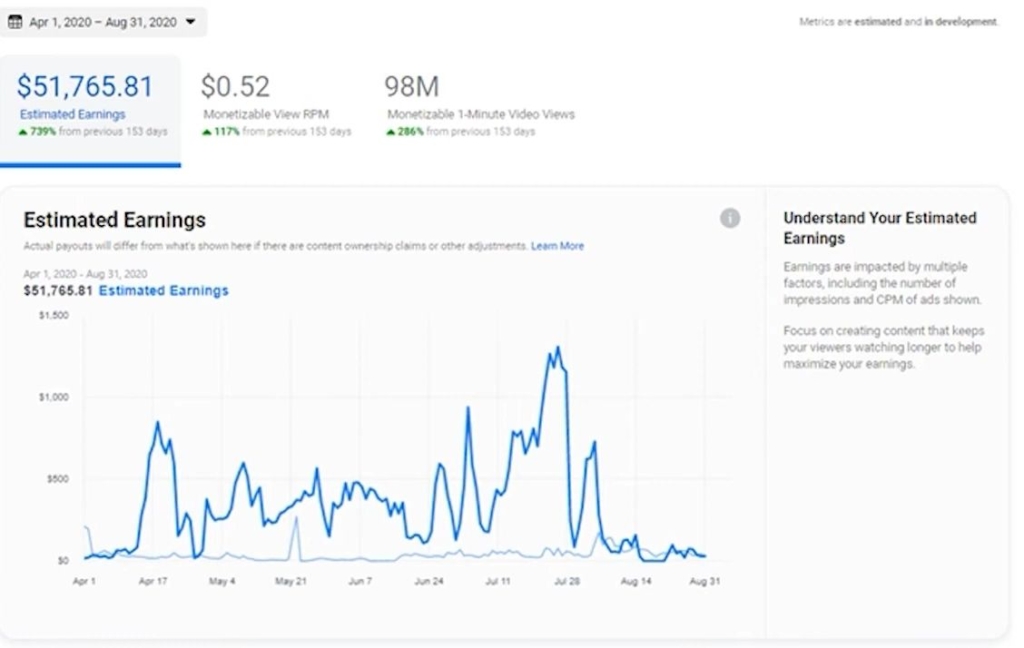Click Understand Your Estimated Earnings heading
Screen dimensions: 1024x648
[x=880, y=228]
